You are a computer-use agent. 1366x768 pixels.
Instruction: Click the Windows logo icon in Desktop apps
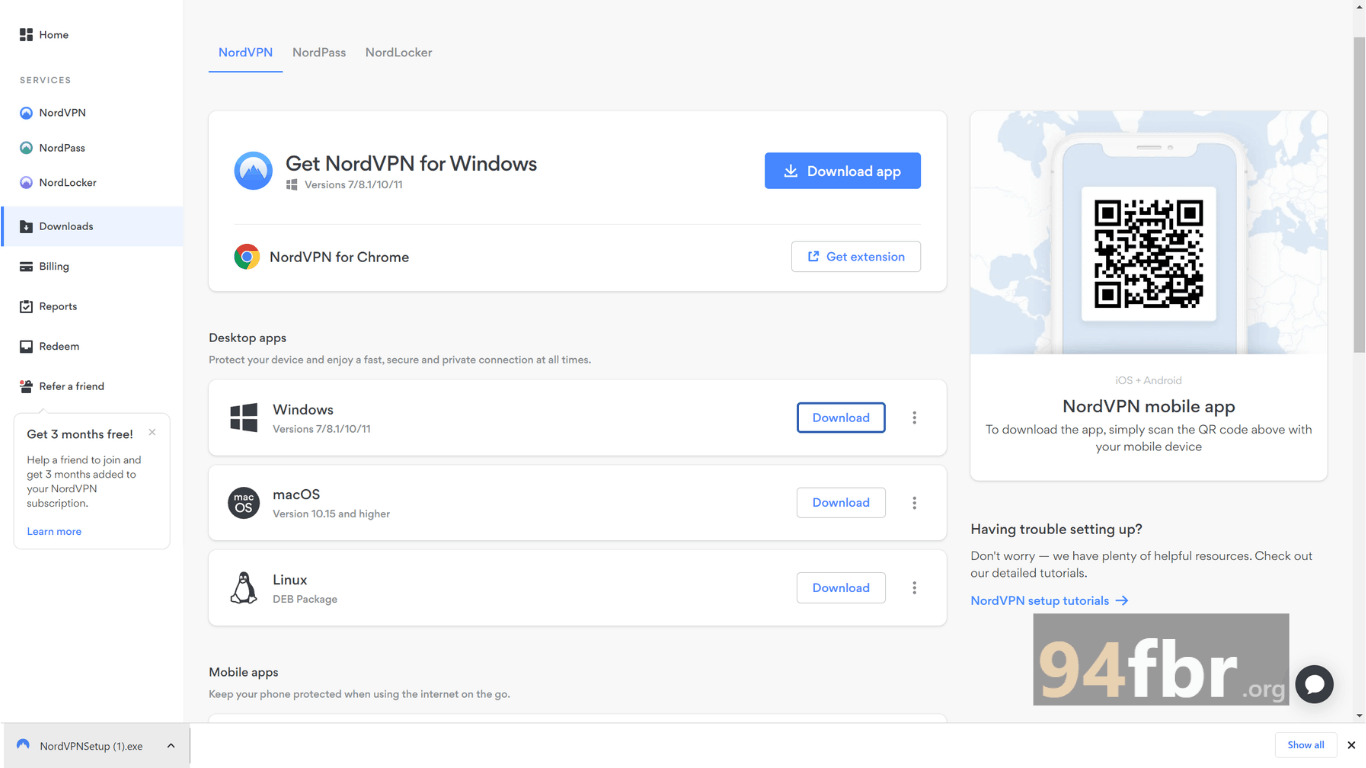[x=244, y=418]
